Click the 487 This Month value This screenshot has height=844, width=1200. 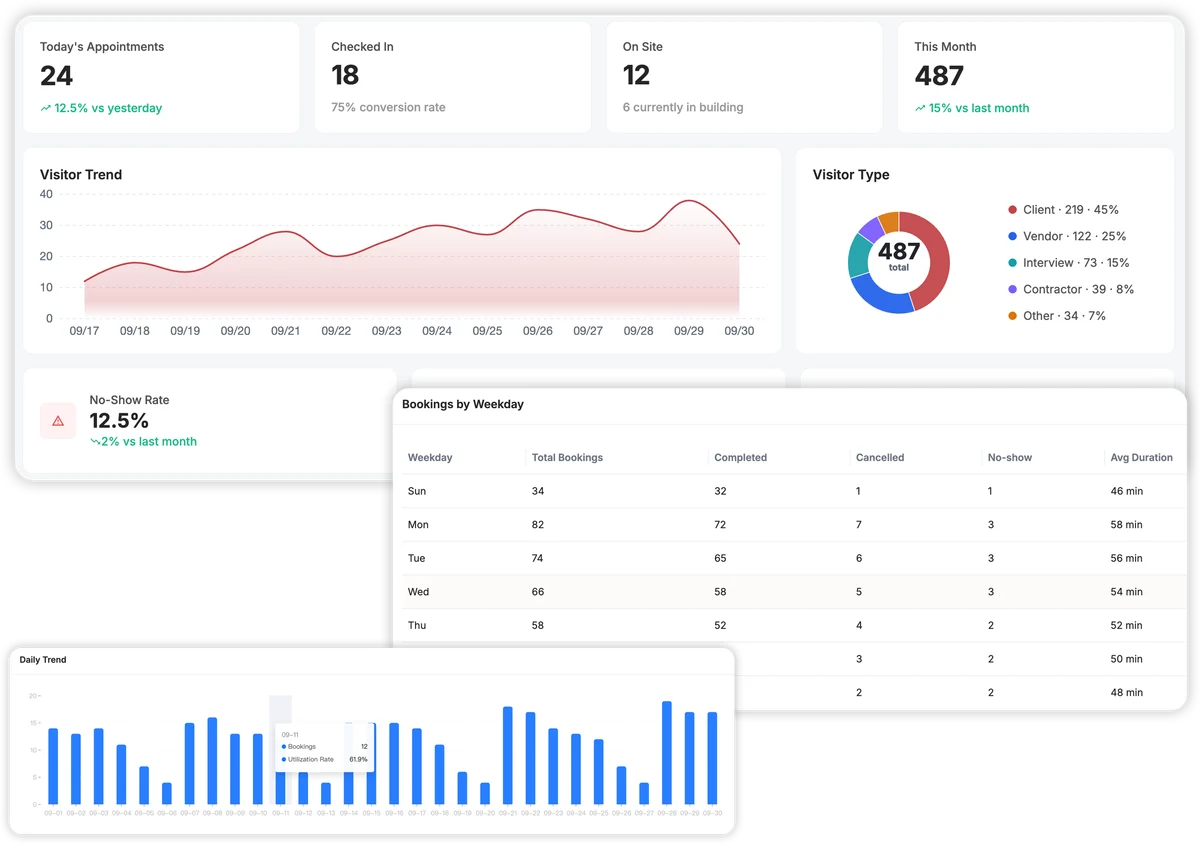(939, 75)
